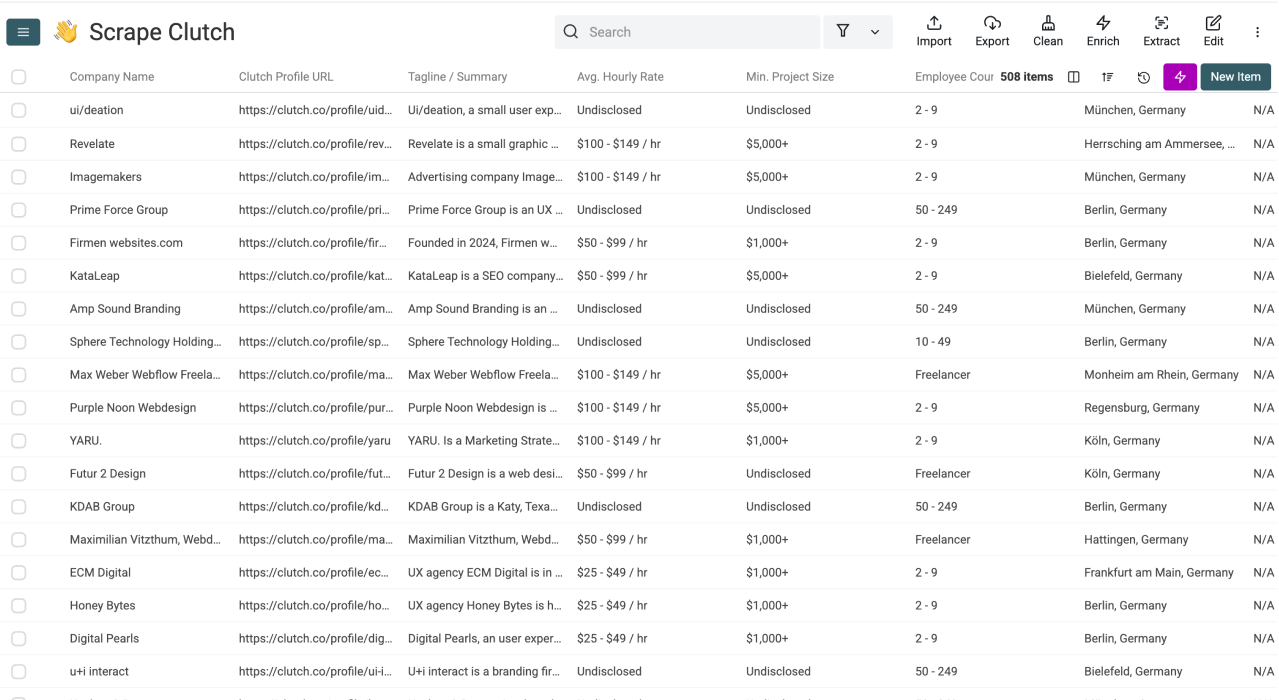1279x700 pixels.
Task: Tick the select-all header checkbox
Action: coord(19,77)
